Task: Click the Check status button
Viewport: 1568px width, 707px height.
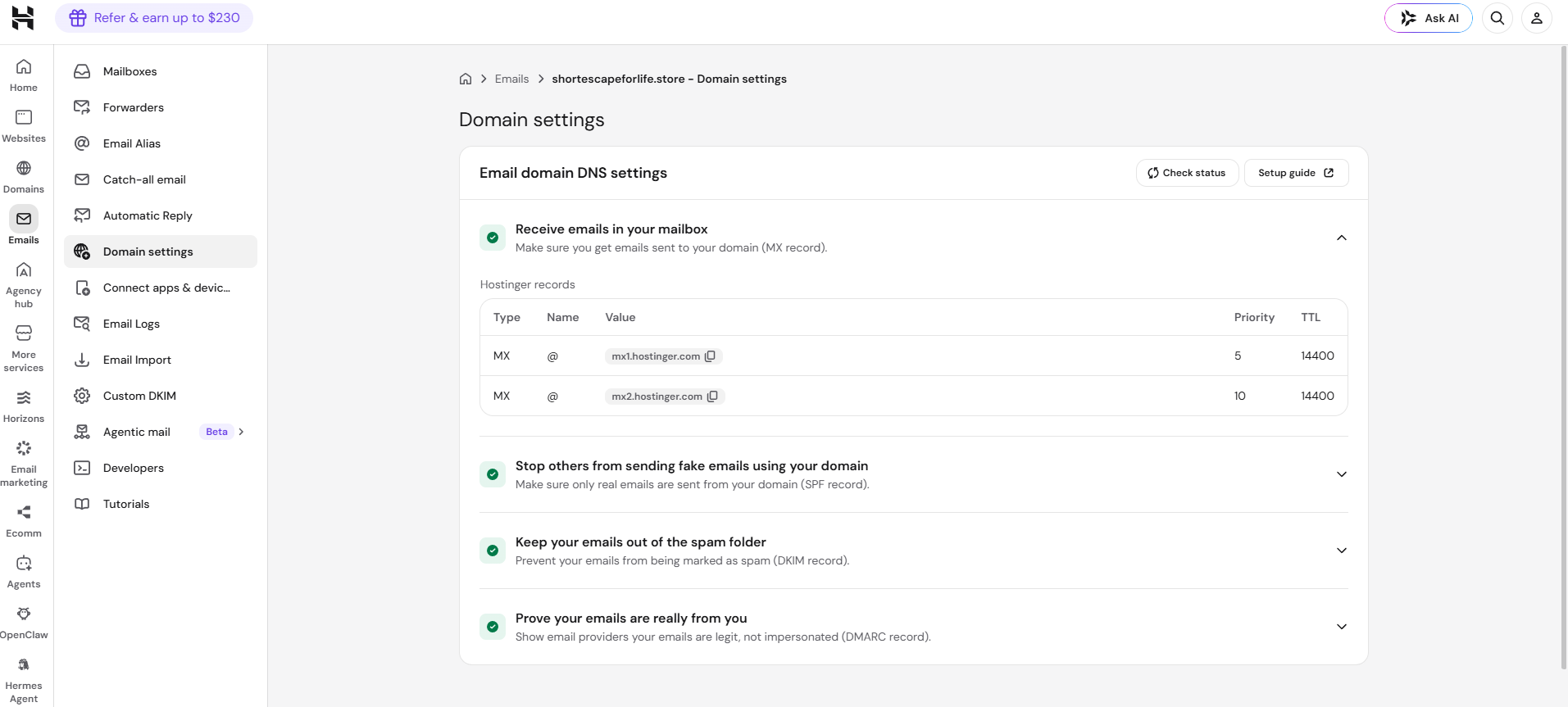Action: tap(1187, 173)
